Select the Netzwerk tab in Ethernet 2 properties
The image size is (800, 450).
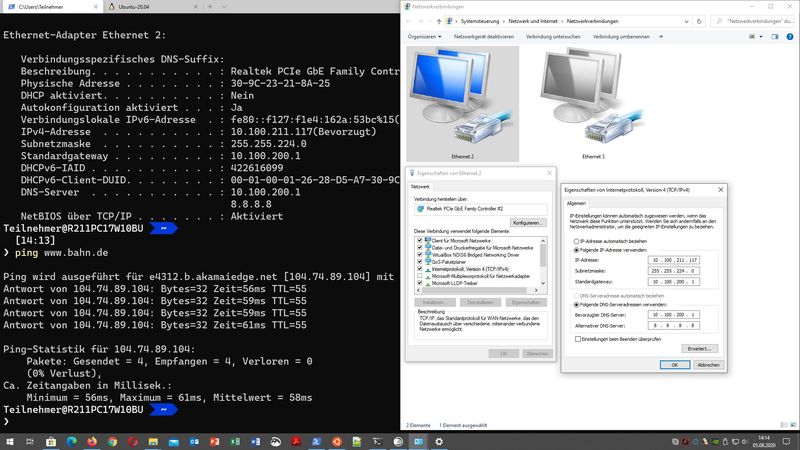pyautogui.click(x=420, y=187)
